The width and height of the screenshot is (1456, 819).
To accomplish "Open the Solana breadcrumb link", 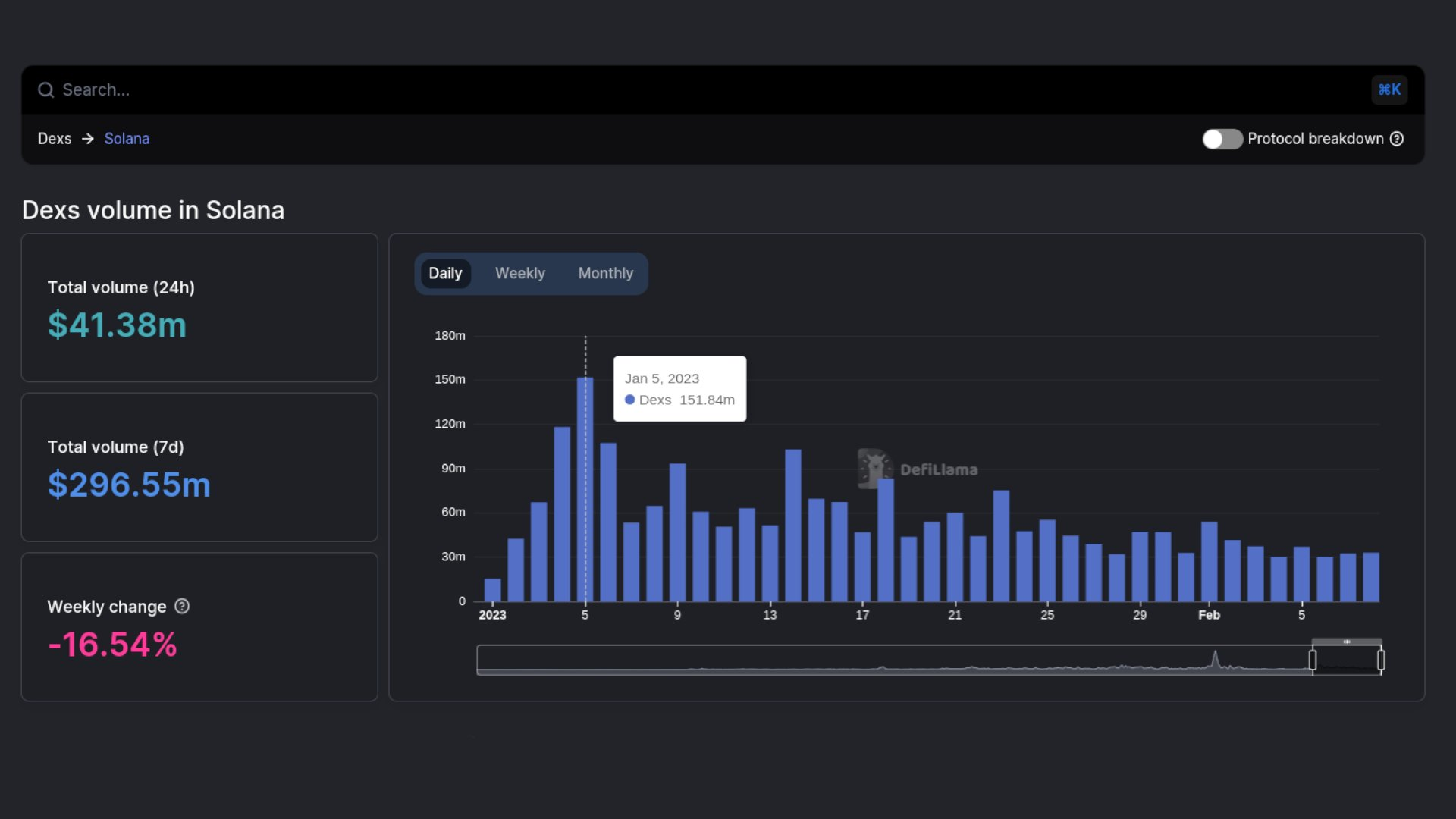I will (127, 139).
